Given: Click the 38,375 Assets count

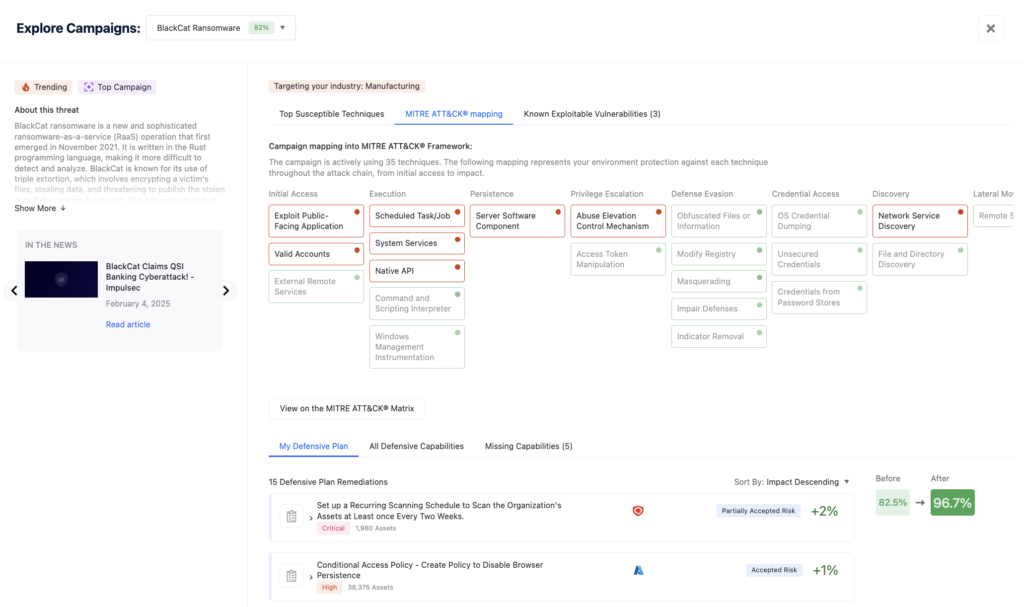Looking at the screenshot, I should pyautogui.click(x=370, y=587).
